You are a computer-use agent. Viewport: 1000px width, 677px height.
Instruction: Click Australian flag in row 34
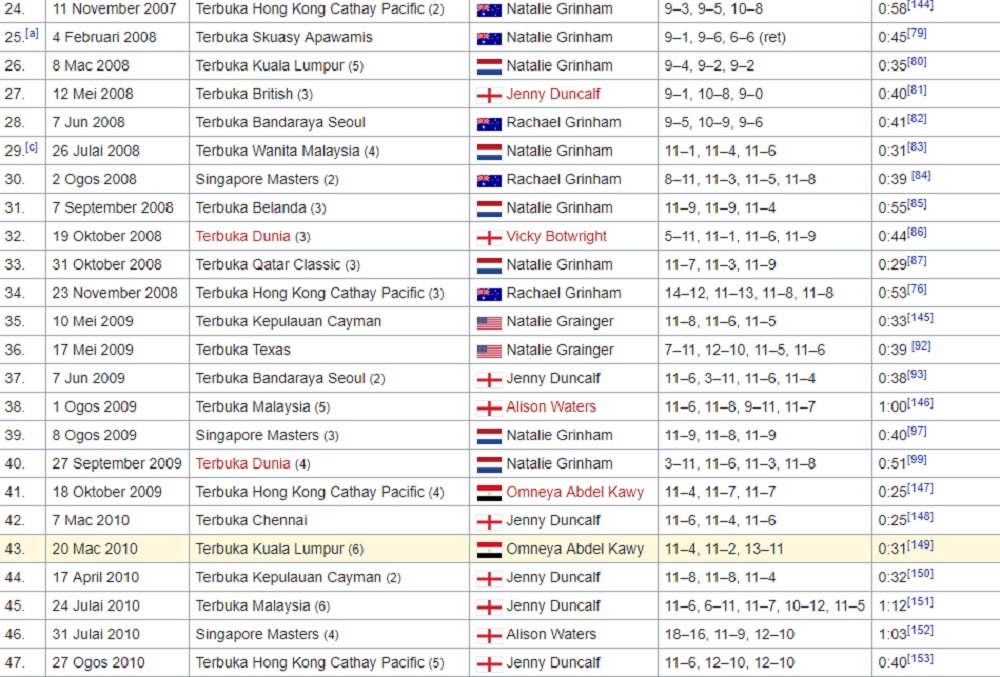tap(489, 294)
